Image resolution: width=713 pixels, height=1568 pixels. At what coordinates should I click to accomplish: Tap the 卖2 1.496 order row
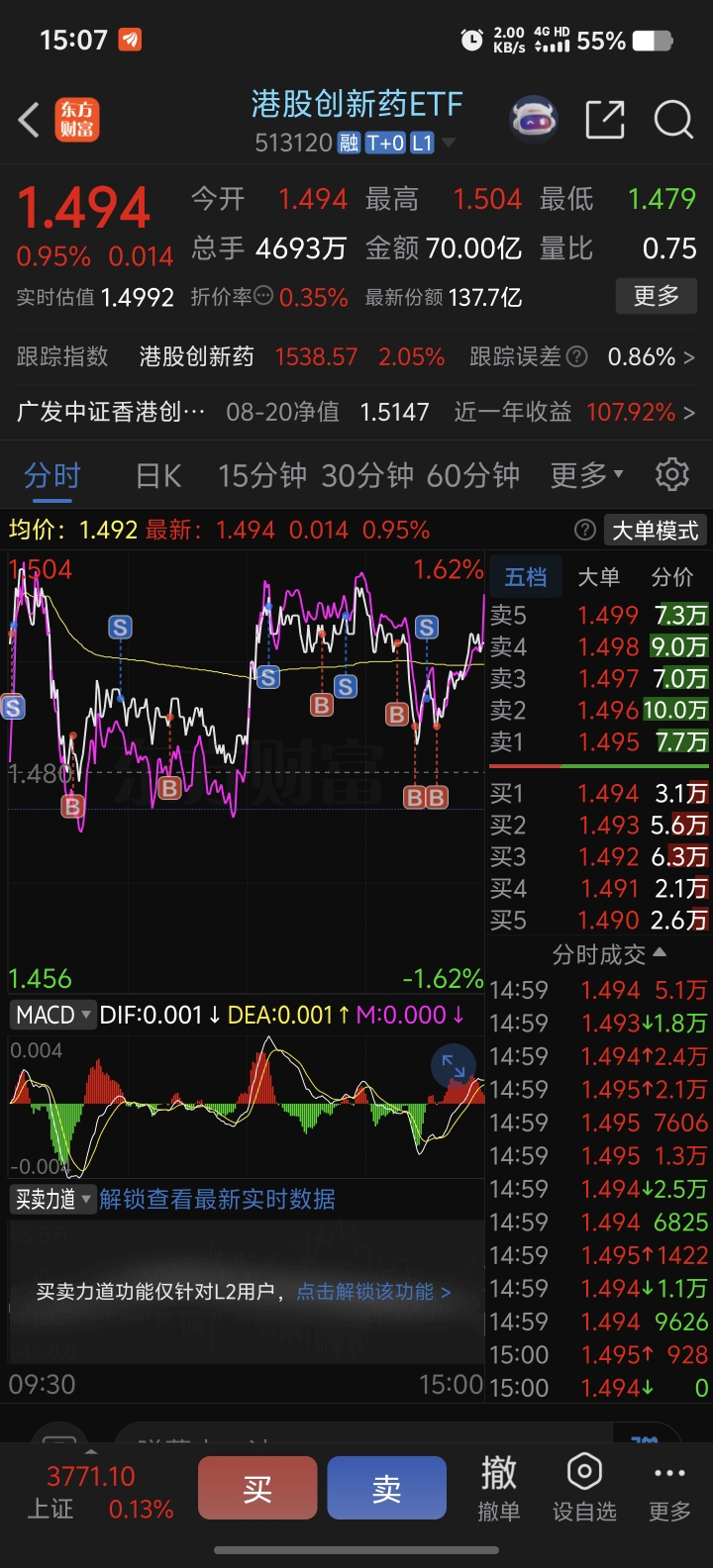pos(599,710)
